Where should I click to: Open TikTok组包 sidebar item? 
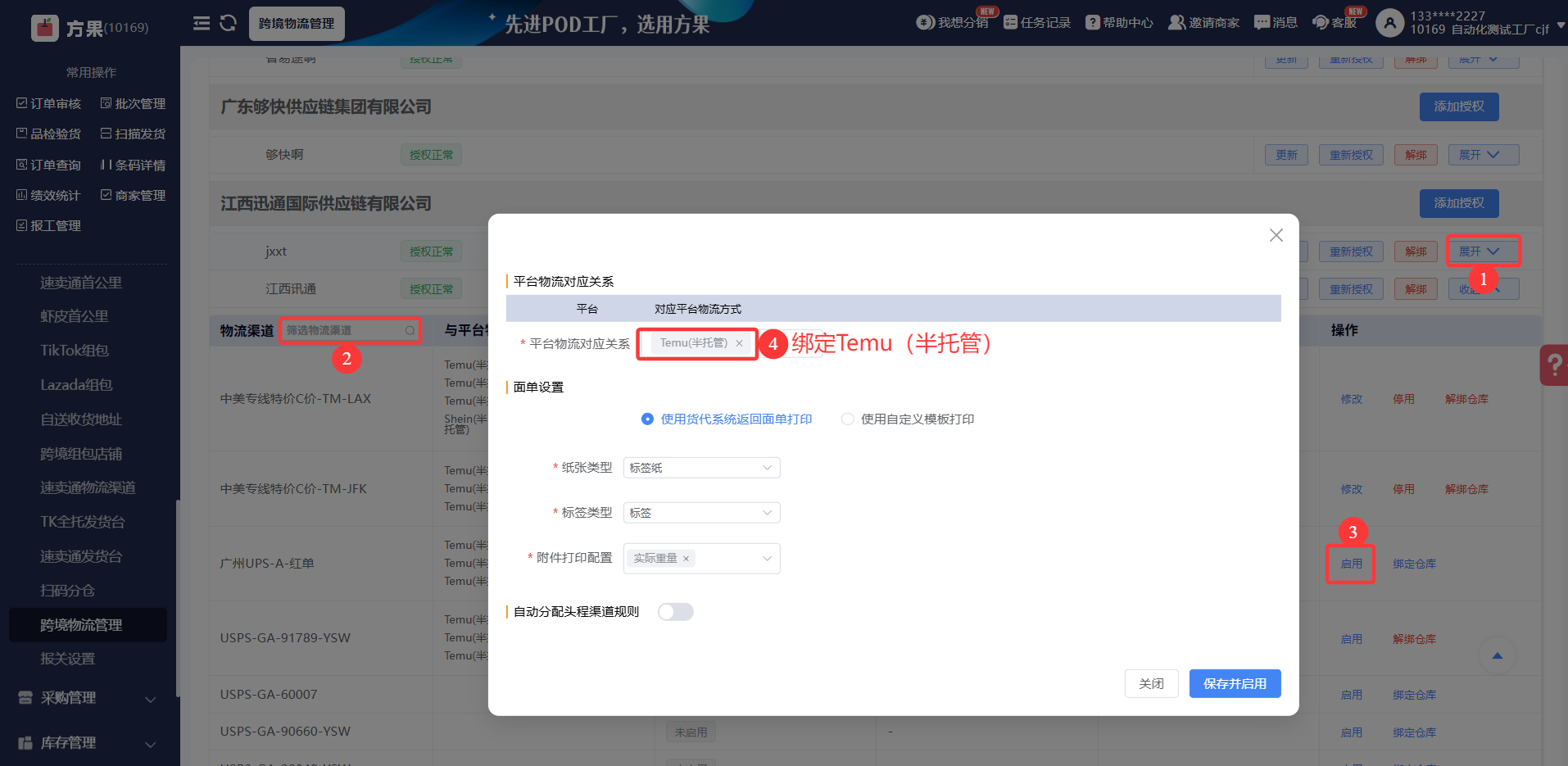point(75,351)
